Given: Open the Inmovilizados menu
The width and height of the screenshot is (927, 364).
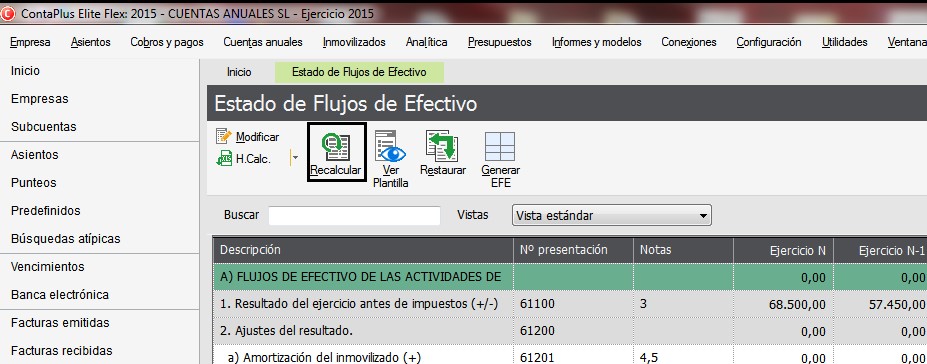Looking at the screenshot, I should [x=354, y=42].
